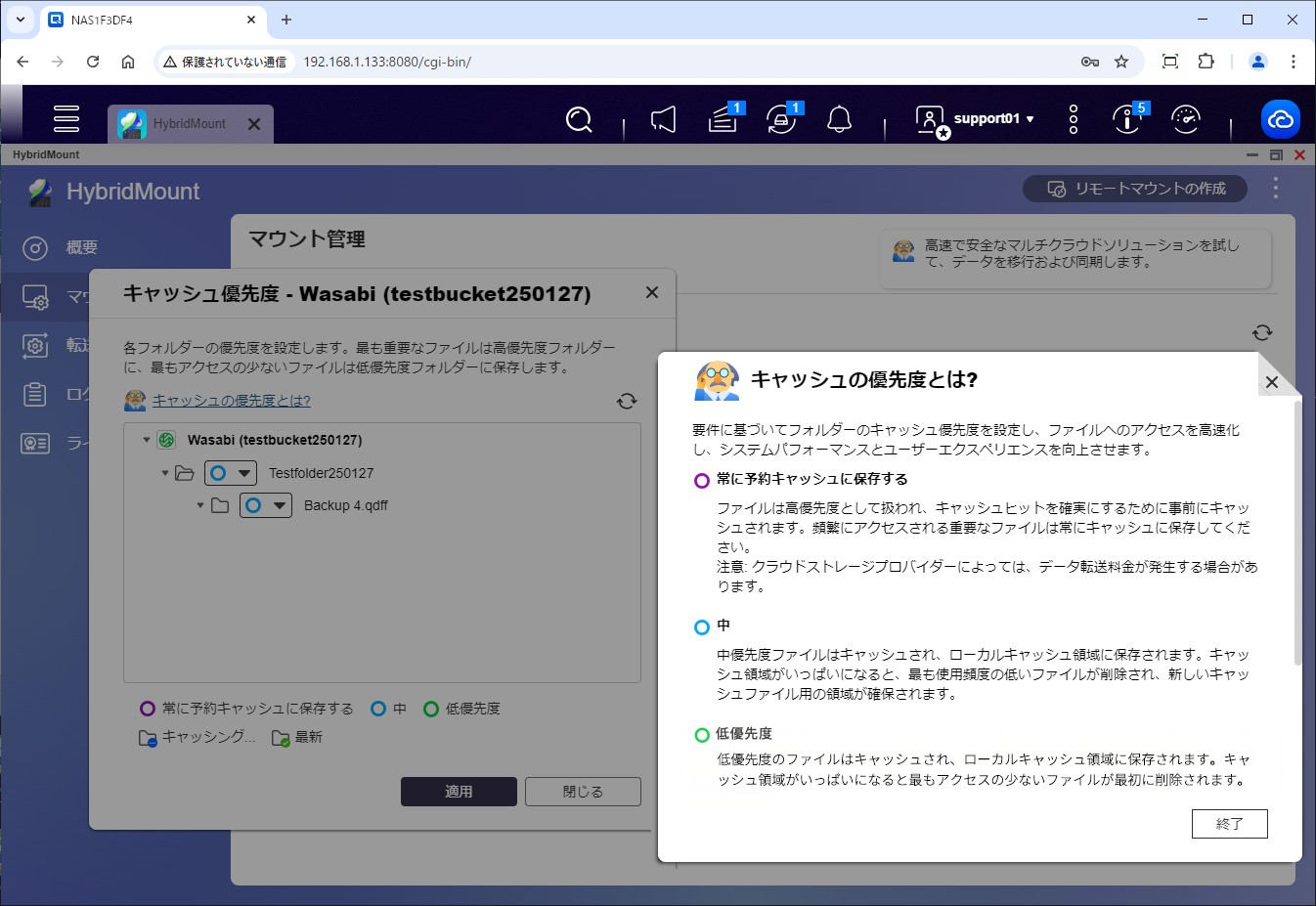Click the 常に予約キャッシュに保存する legend text
Viewport: 1316px width, 906px height.
coord(258,709)
